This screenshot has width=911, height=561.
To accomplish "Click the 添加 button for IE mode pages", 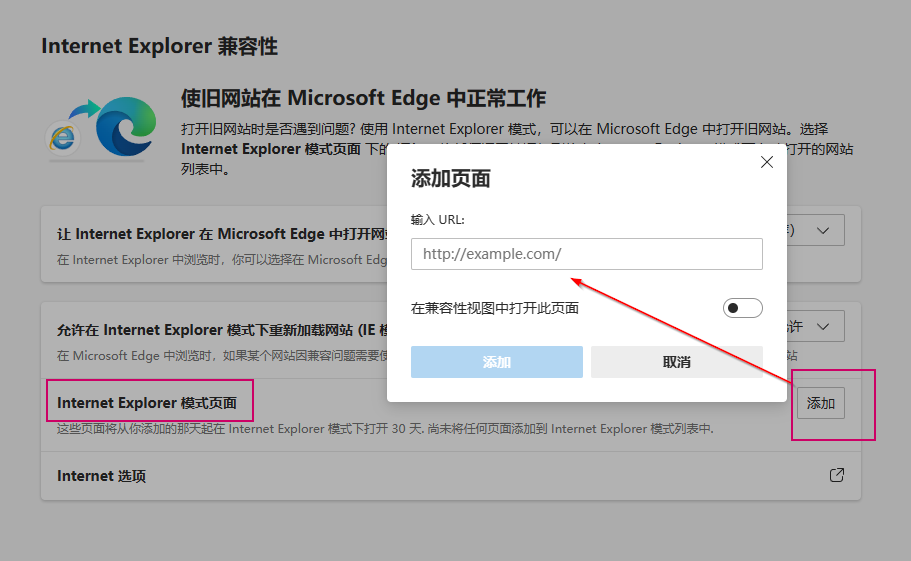I will coord(820,403).
